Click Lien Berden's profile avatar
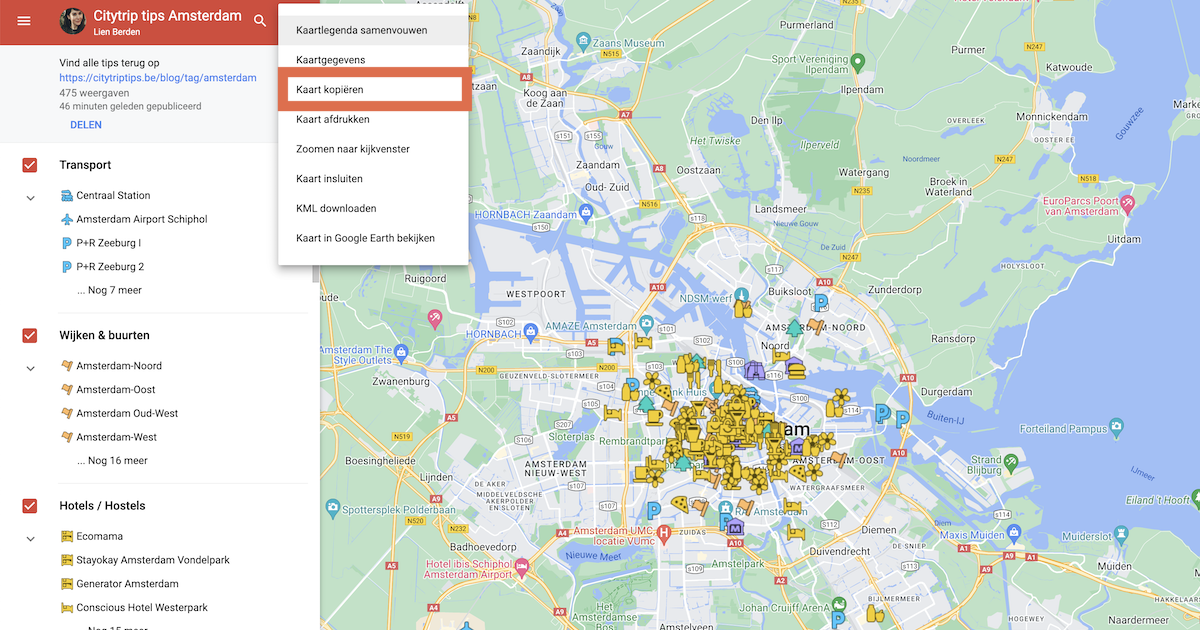Image resolution: width=1200 pixels, height=630 pixels. (72, 21)
